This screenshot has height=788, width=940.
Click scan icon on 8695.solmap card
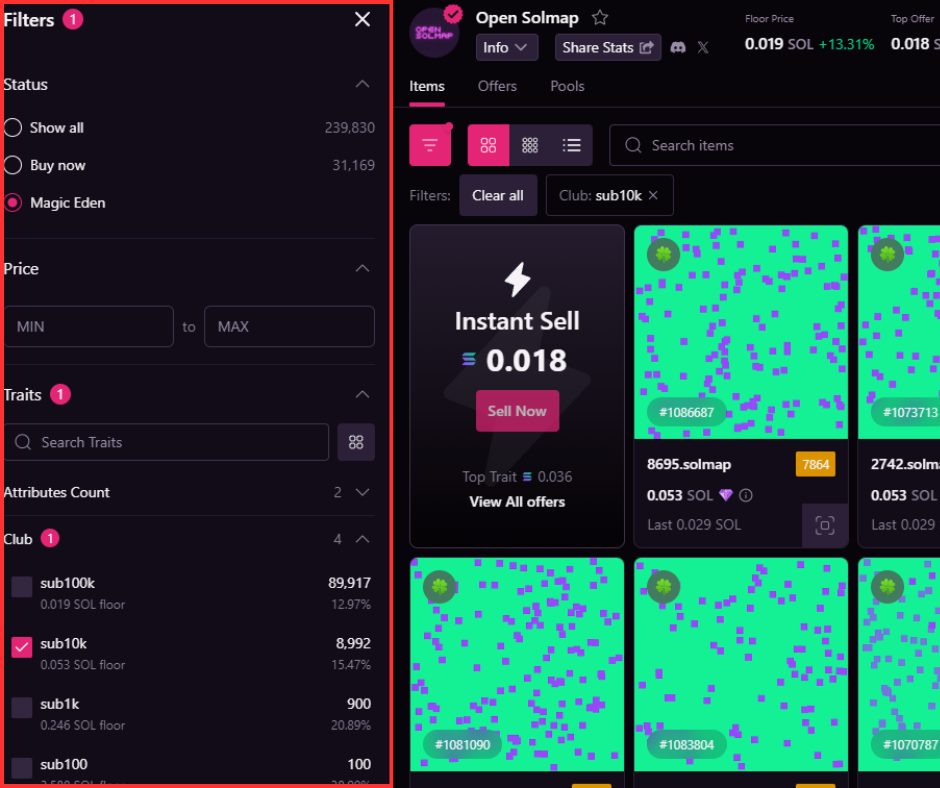pos(824,525)
